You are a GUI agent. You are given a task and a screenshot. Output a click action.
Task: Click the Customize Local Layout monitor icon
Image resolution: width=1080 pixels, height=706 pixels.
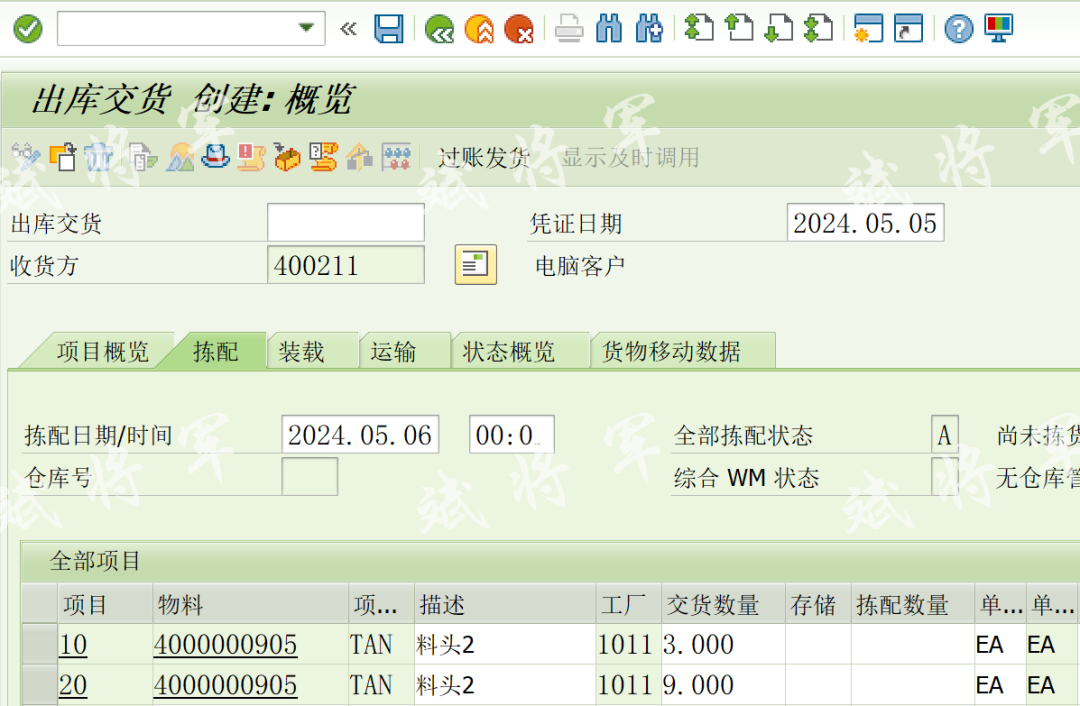pos(998,29)
